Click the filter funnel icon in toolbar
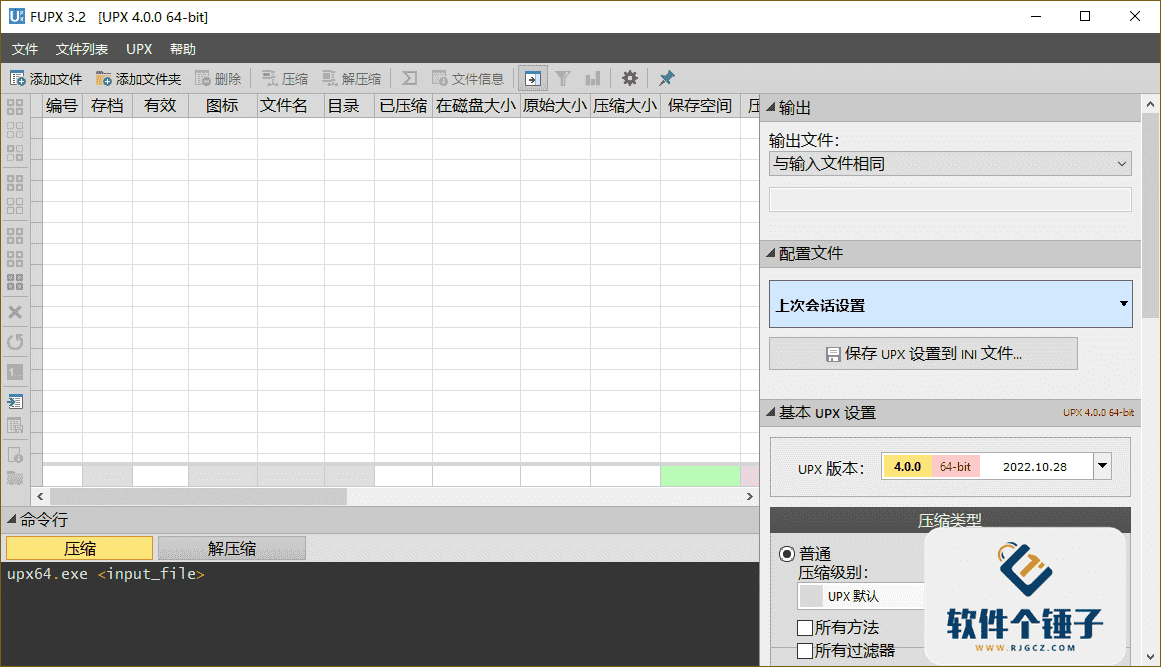Viewport: 1161px width, 667px height. (x=563, y=78)
